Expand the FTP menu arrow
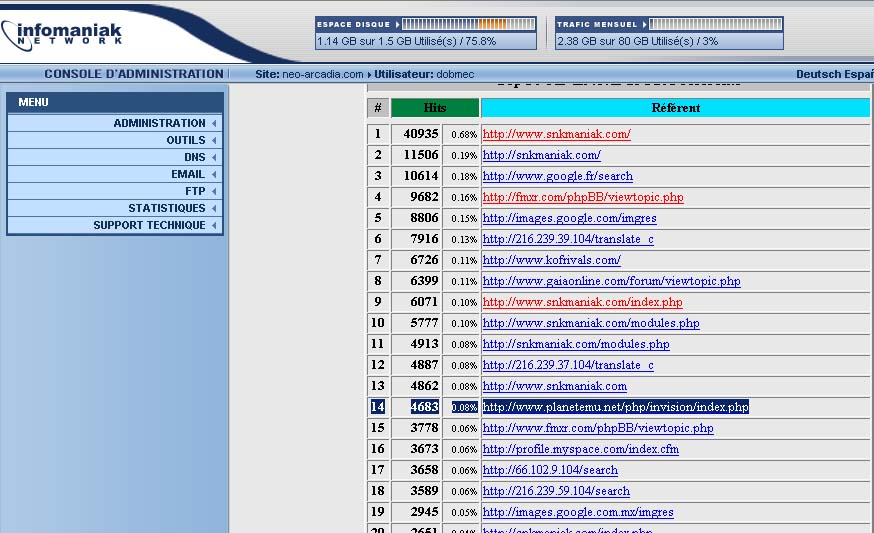Image resolution: width=874 pixels, height=533 pixels. (x=214, y=191)
